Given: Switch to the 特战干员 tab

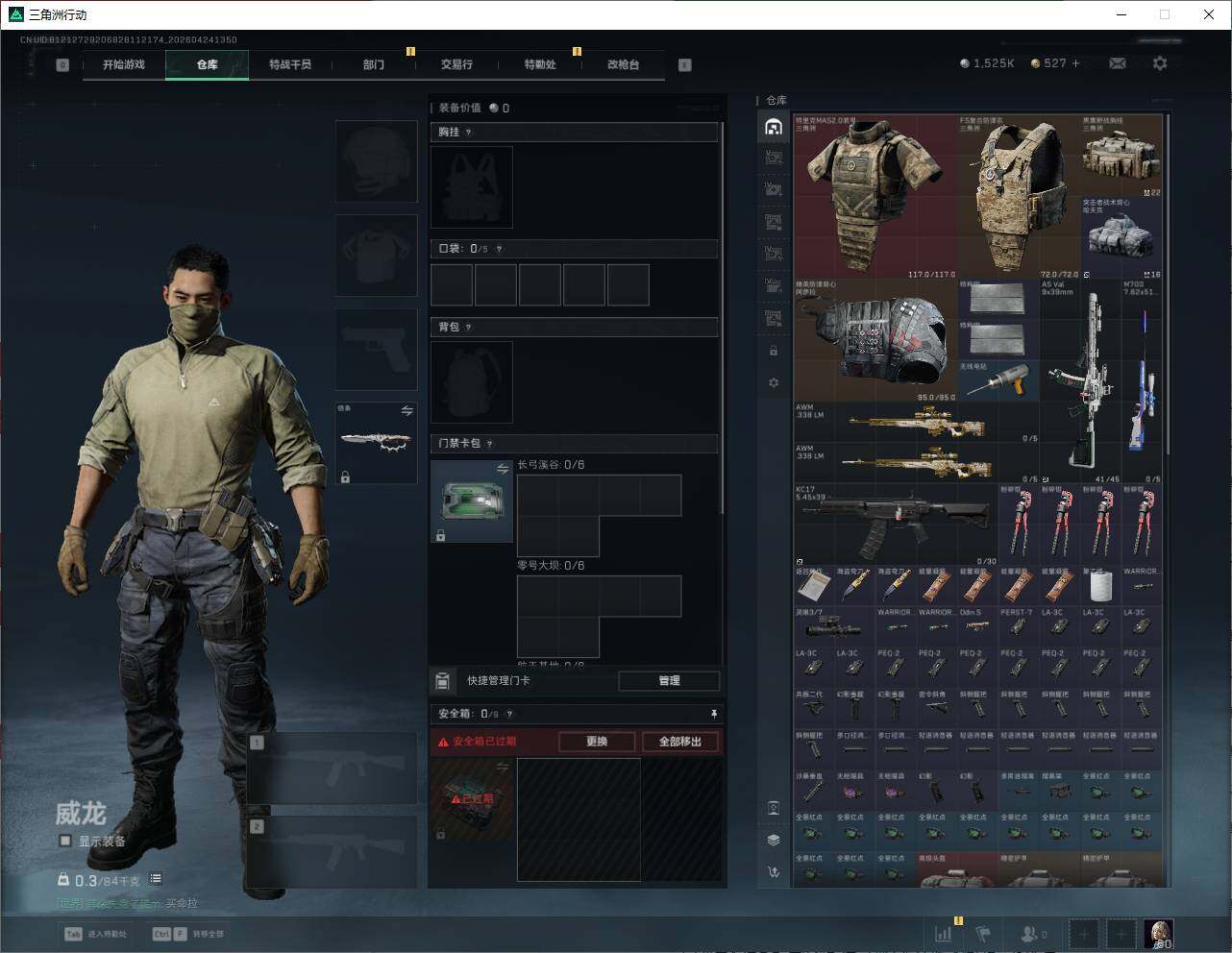Looking at the screenshot, I should (290, 64).
